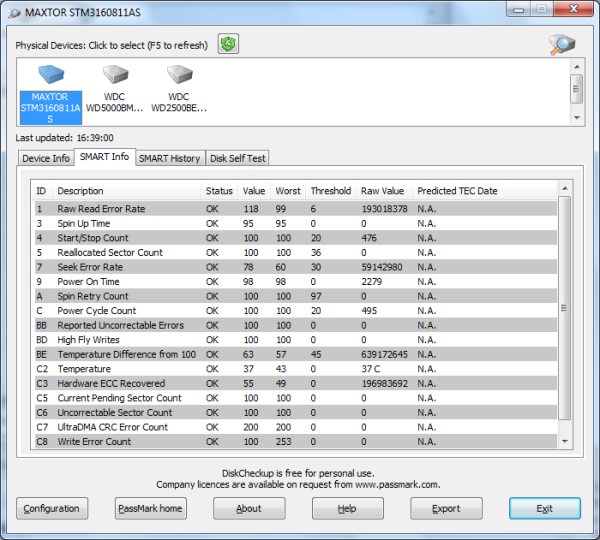Click the Threshold column header
Image resolution: width=600 pixels, height=540 pixels.
pos(331,191)
